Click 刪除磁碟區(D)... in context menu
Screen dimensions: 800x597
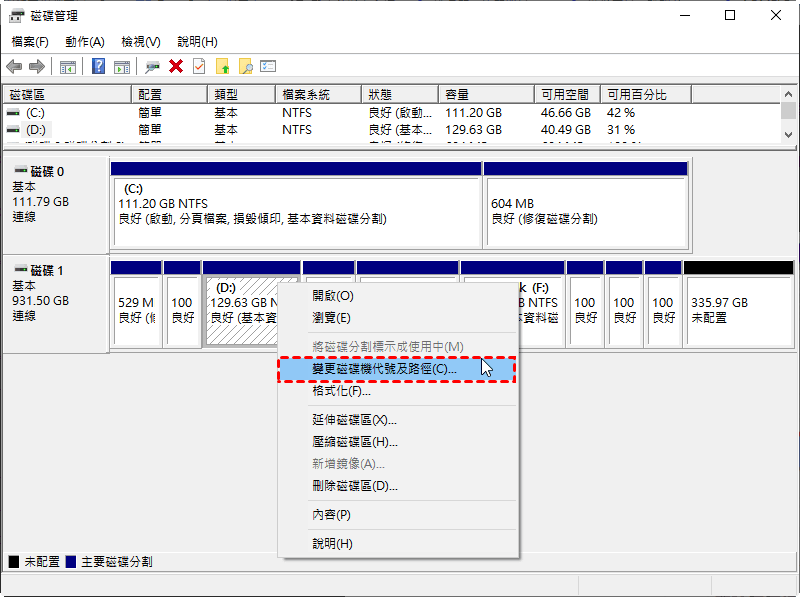tap(355, 486)
